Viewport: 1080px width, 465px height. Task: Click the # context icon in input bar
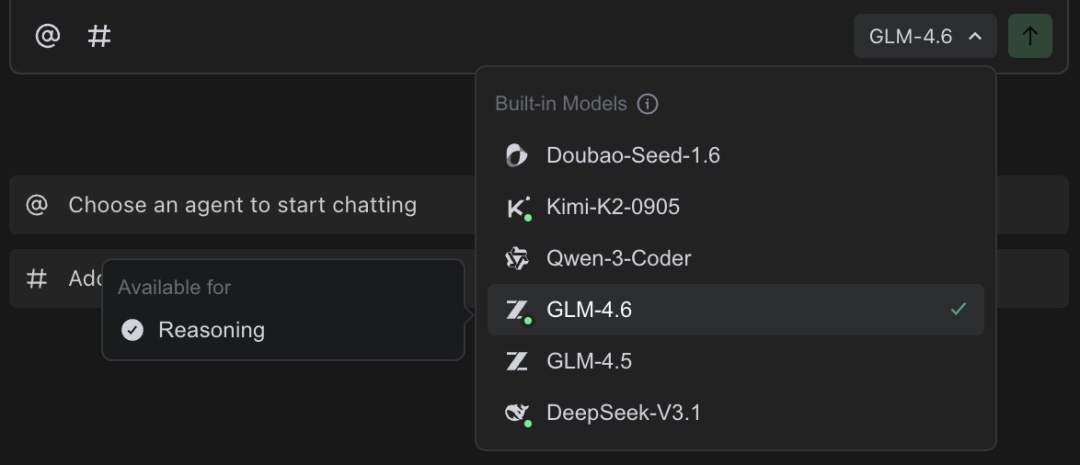(x=99, y=36)
